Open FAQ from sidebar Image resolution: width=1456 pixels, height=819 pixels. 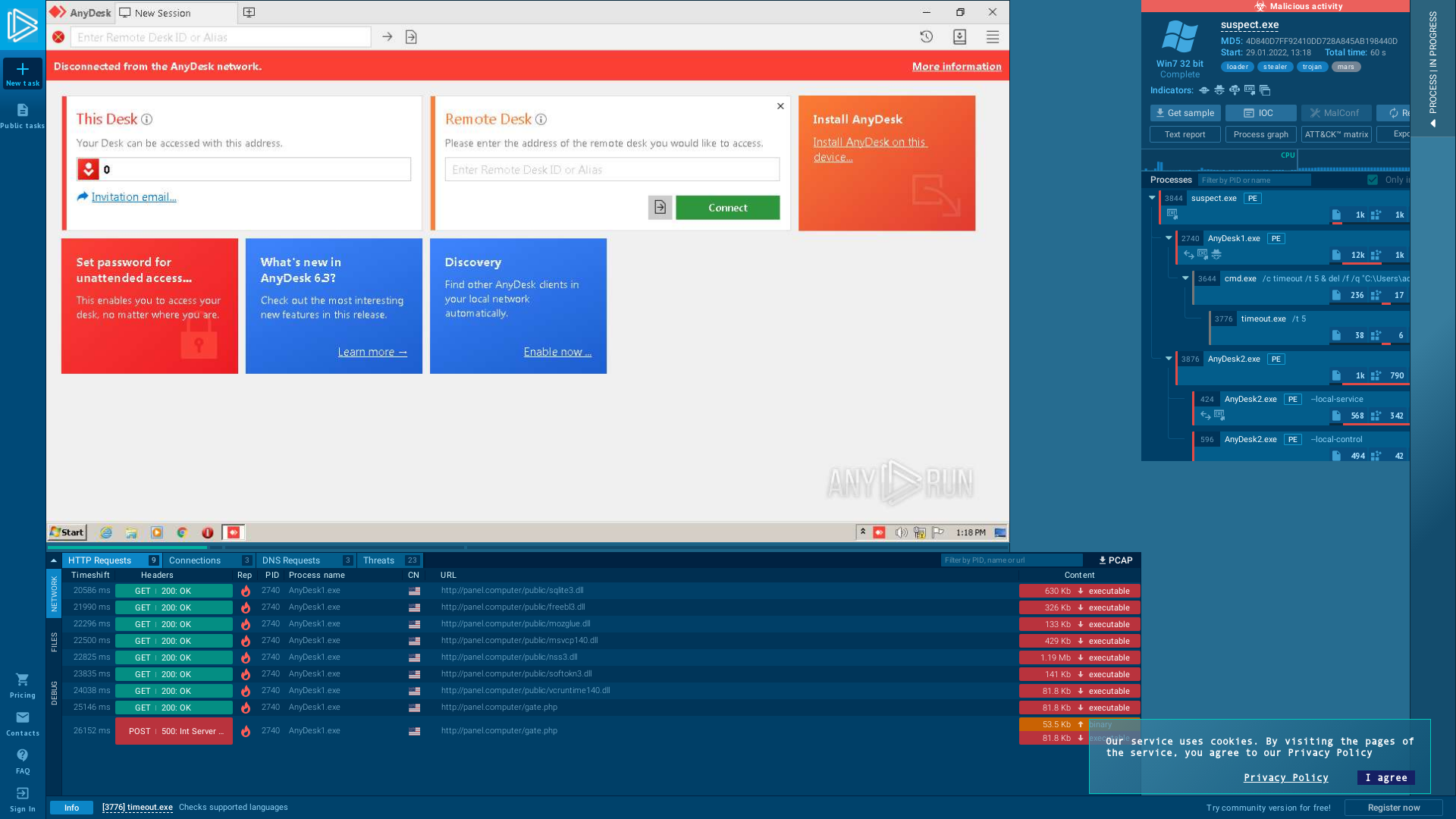point(23,761)
